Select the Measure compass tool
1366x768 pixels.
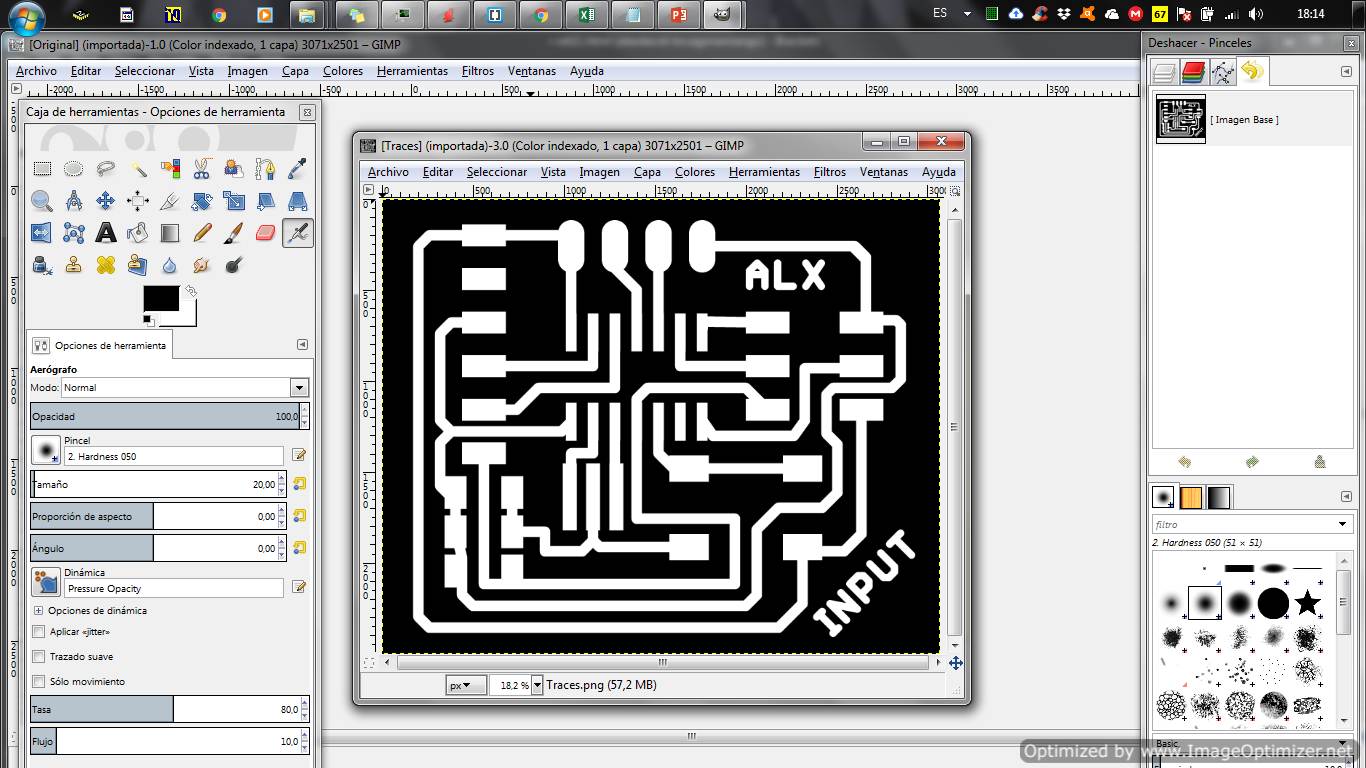74,201
